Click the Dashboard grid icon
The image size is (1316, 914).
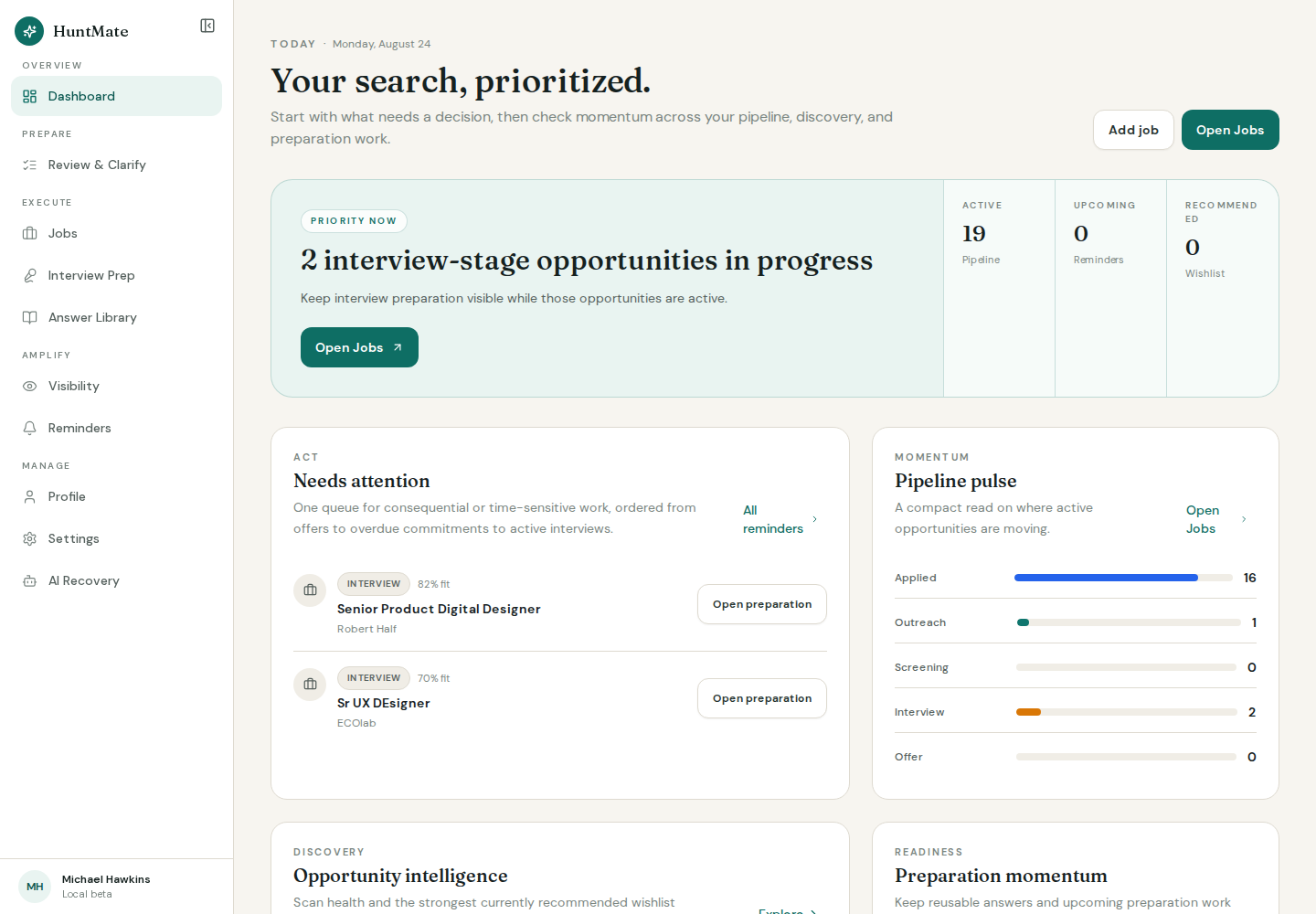tap(30, 96)
